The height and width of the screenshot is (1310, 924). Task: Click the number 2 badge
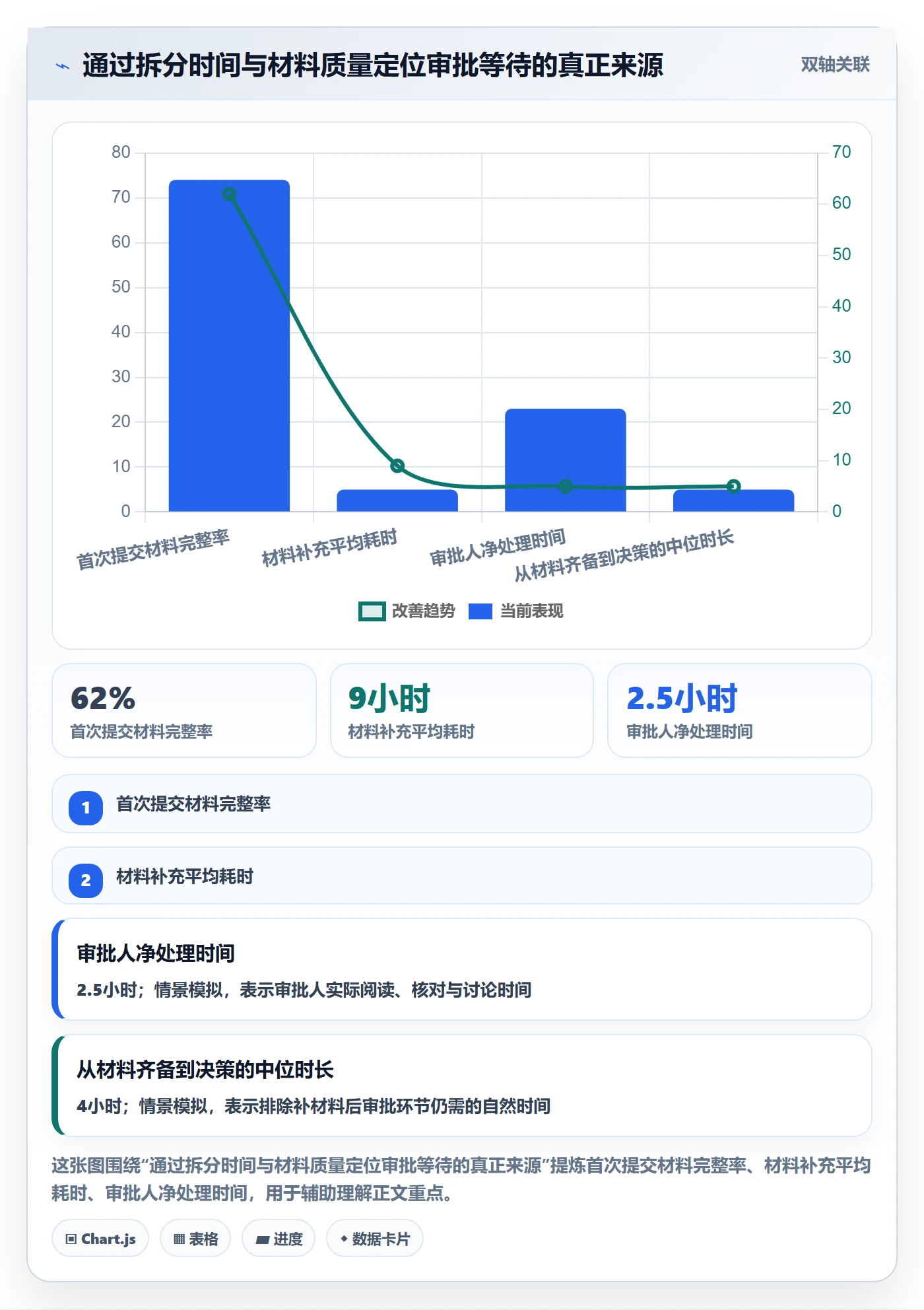(86, 880)
